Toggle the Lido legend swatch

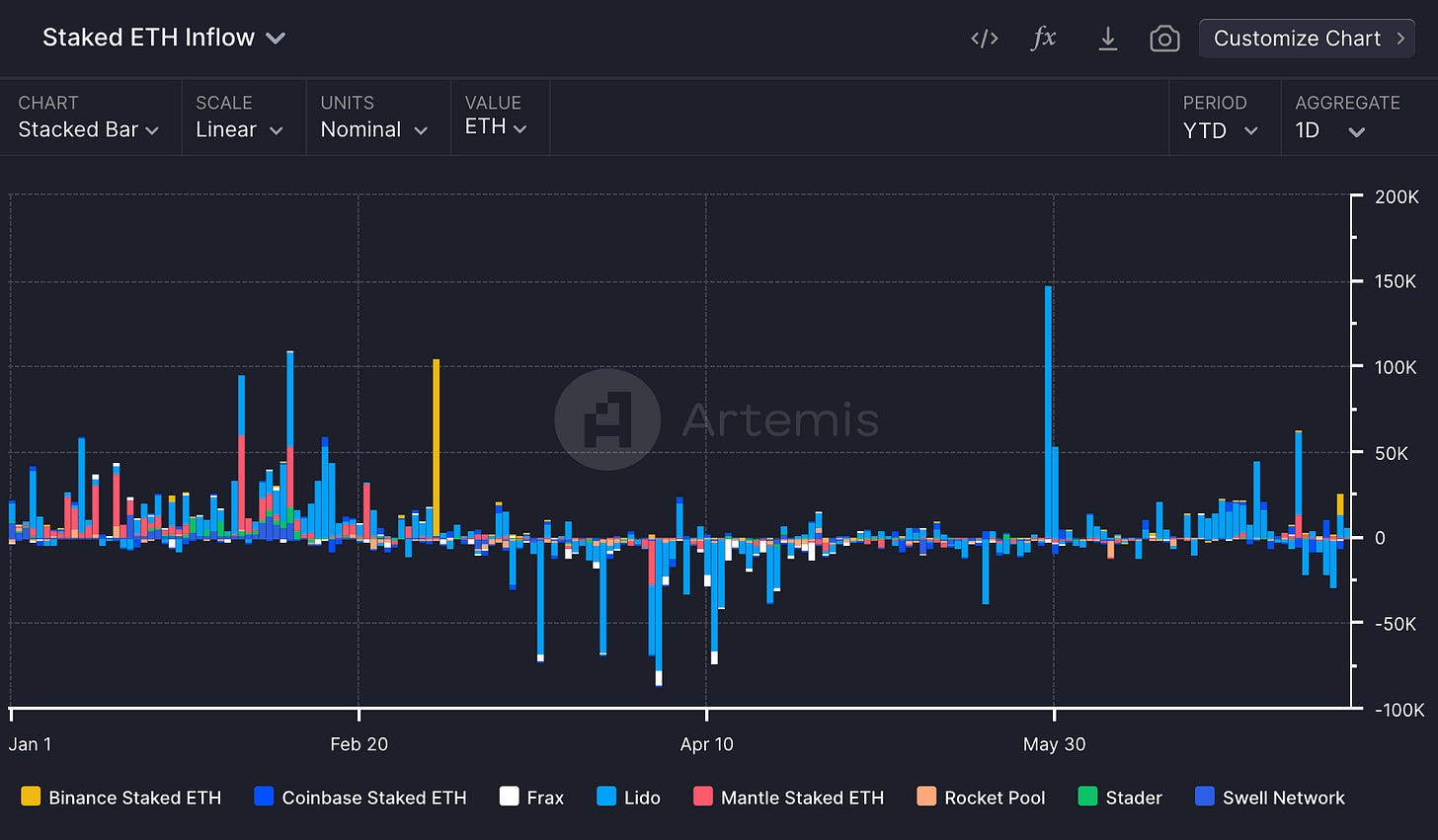606,797
